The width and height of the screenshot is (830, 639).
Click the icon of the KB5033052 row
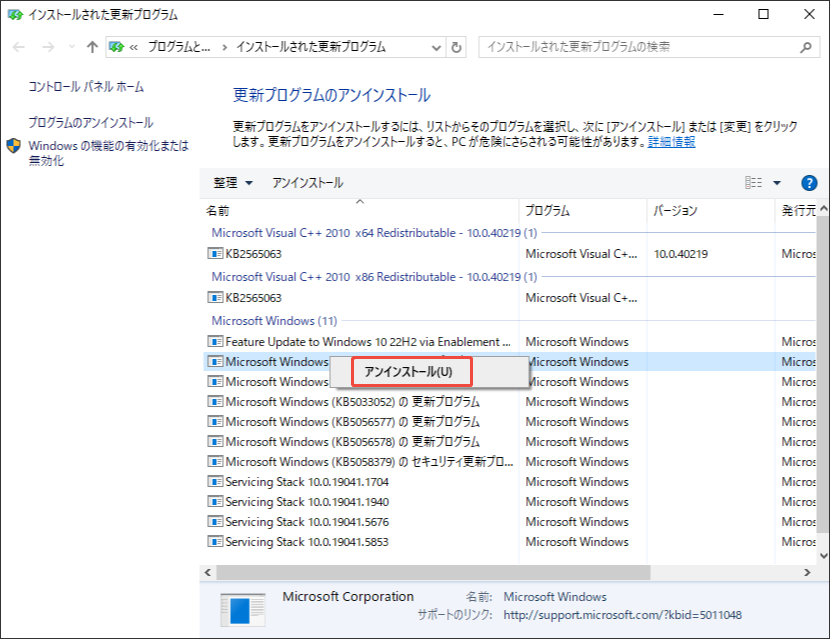tap(215, 402)
